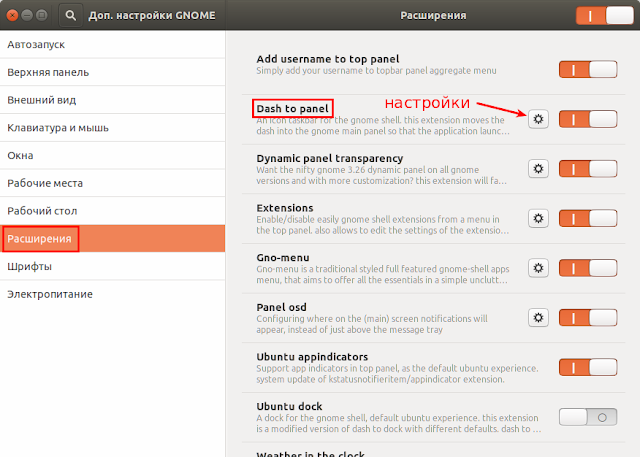Switch off the Extensions extension
This screenshot has height=457, width=640.
588,218
